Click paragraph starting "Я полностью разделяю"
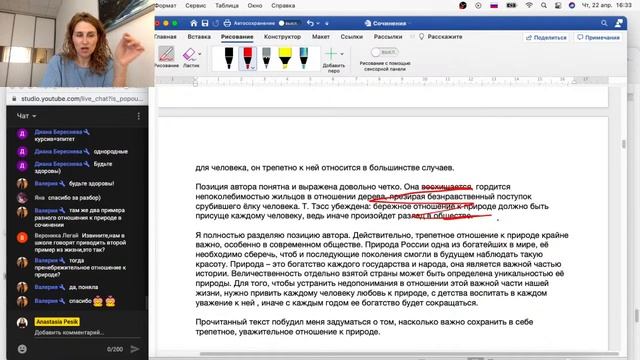Screen dimensions: 640x360 coord(382,269)
